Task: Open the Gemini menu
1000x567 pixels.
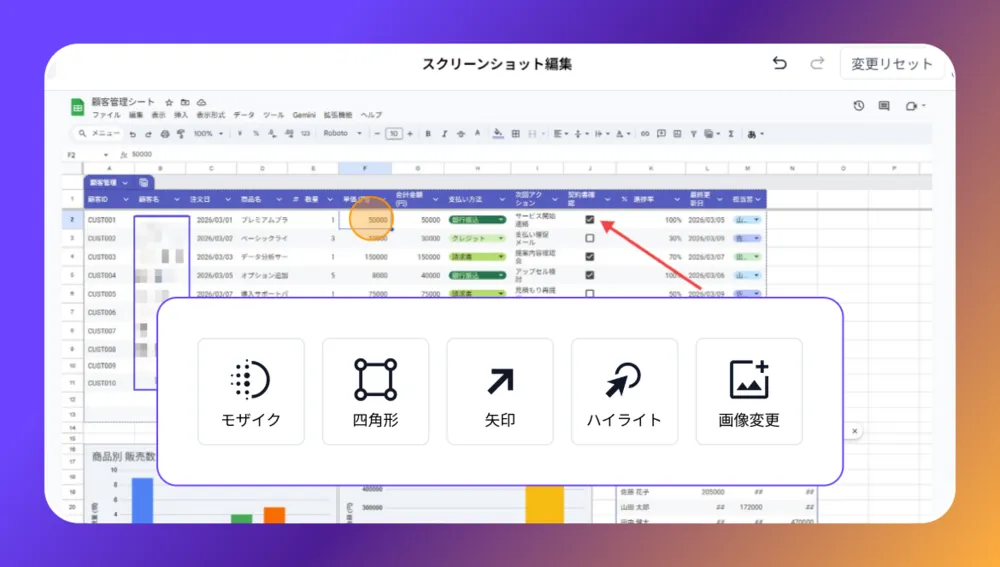Action: click(x=304, y=115)
